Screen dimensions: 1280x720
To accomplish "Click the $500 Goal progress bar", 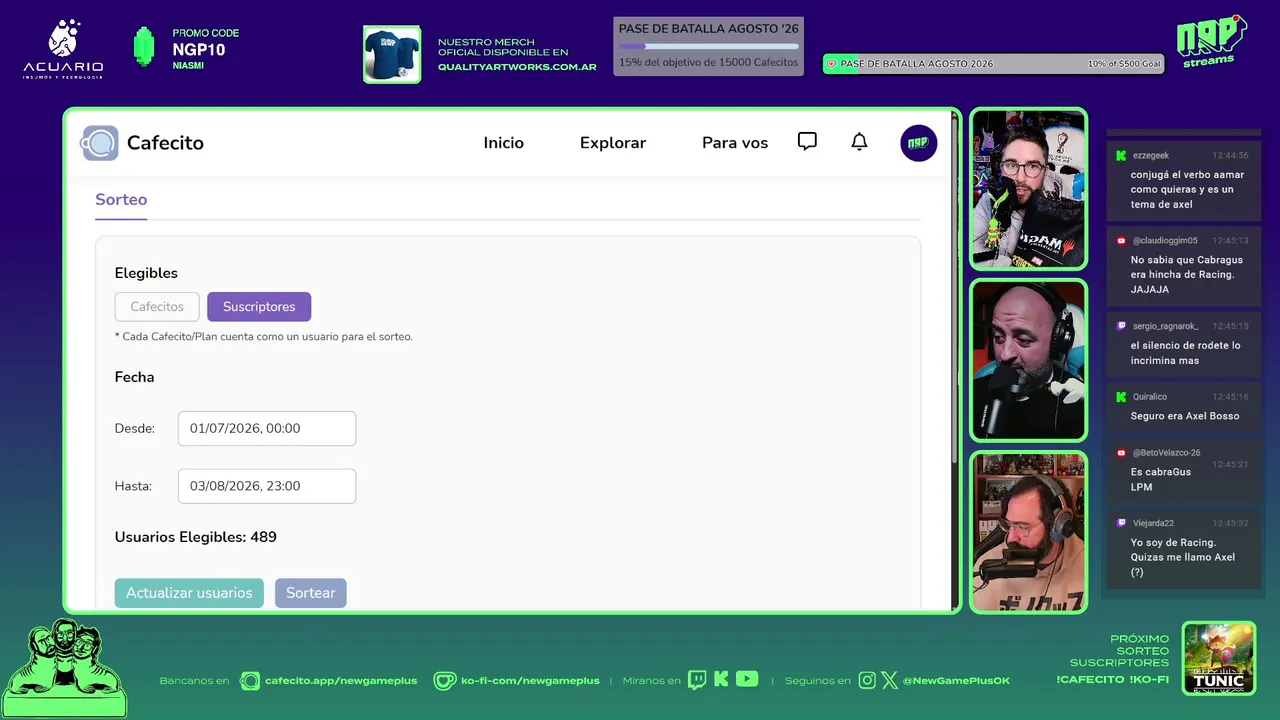I will pyautogui.click(x=994, y=64).
